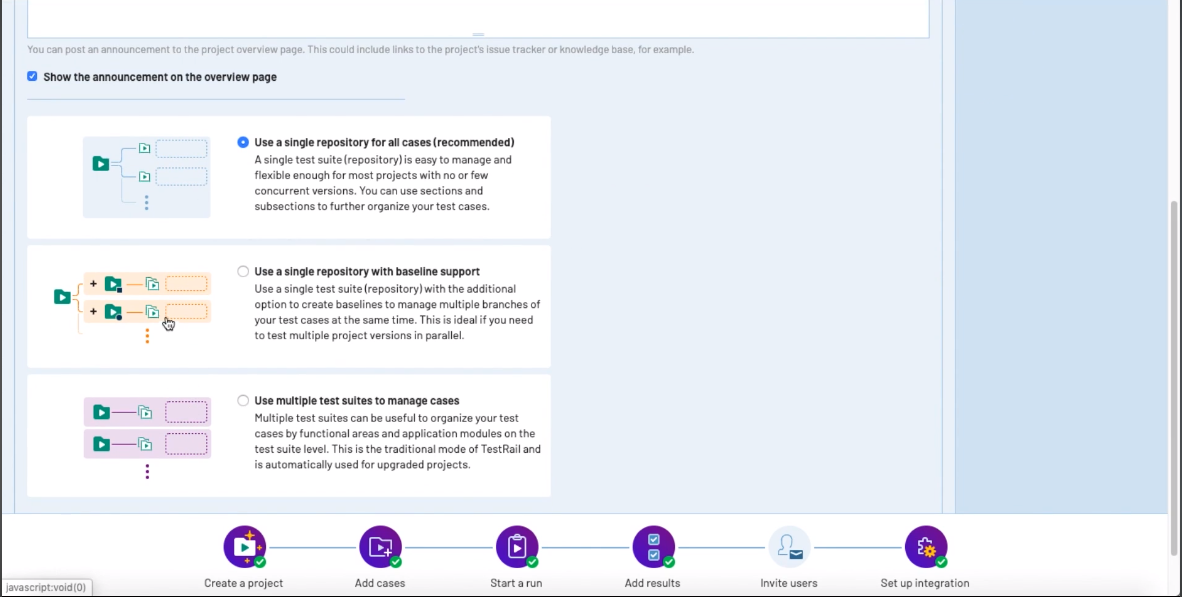Open the Invite users step icon
Image resolution: width=1182 pixels, height=597 pixels.
click(x=789, y=547)
